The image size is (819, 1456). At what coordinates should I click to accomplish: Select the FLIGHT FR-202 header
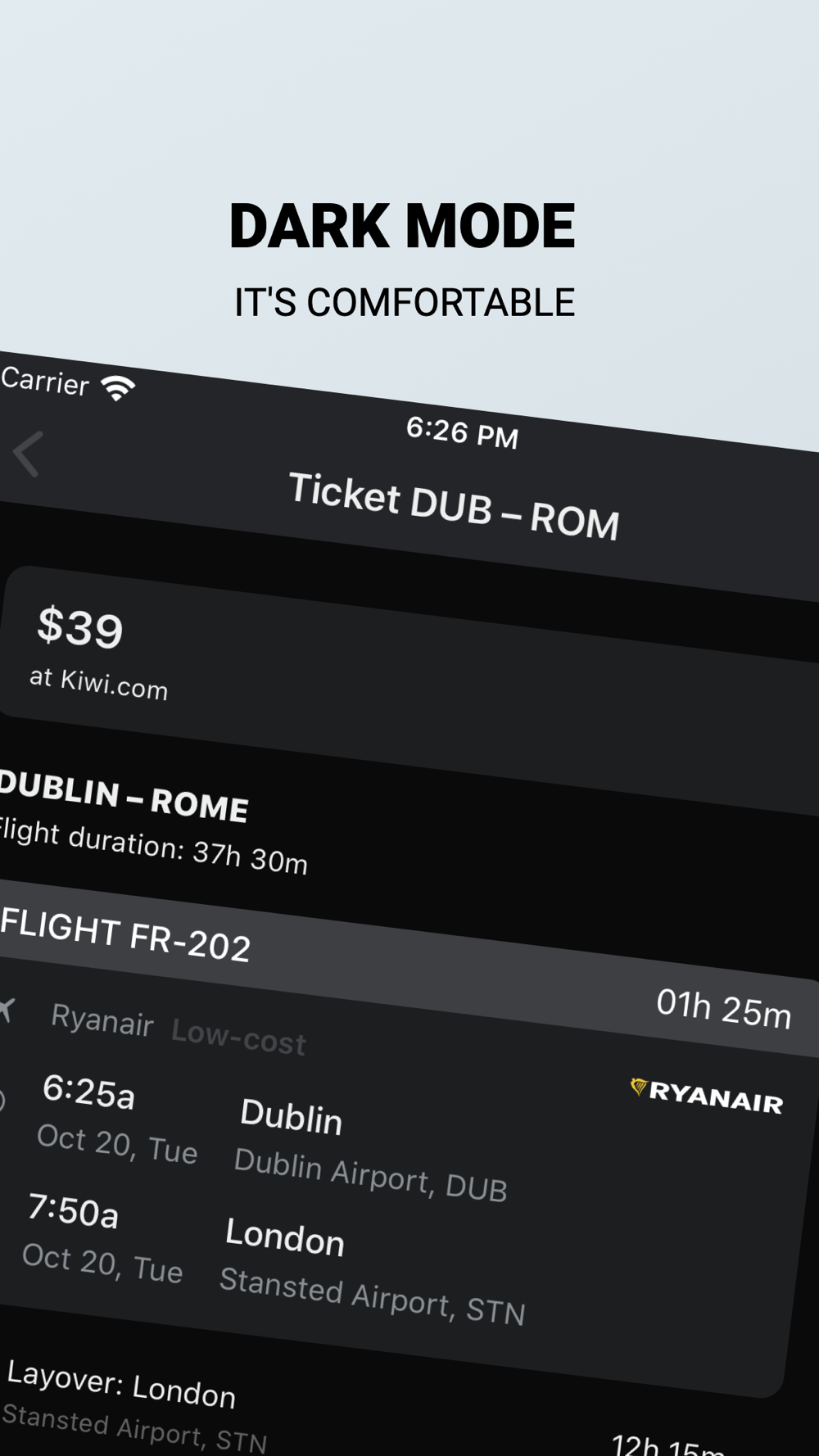pyautogui.click(x=125, y=936)
